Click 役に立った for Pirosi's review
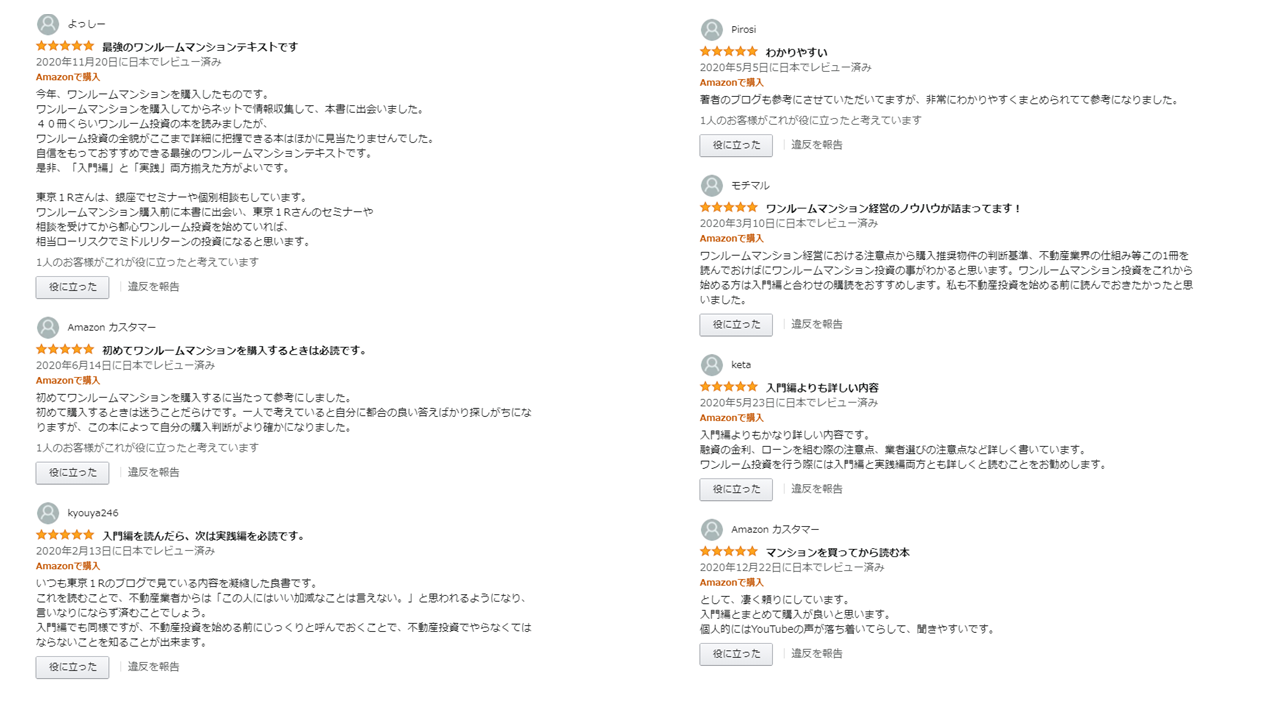 [736, 145]
